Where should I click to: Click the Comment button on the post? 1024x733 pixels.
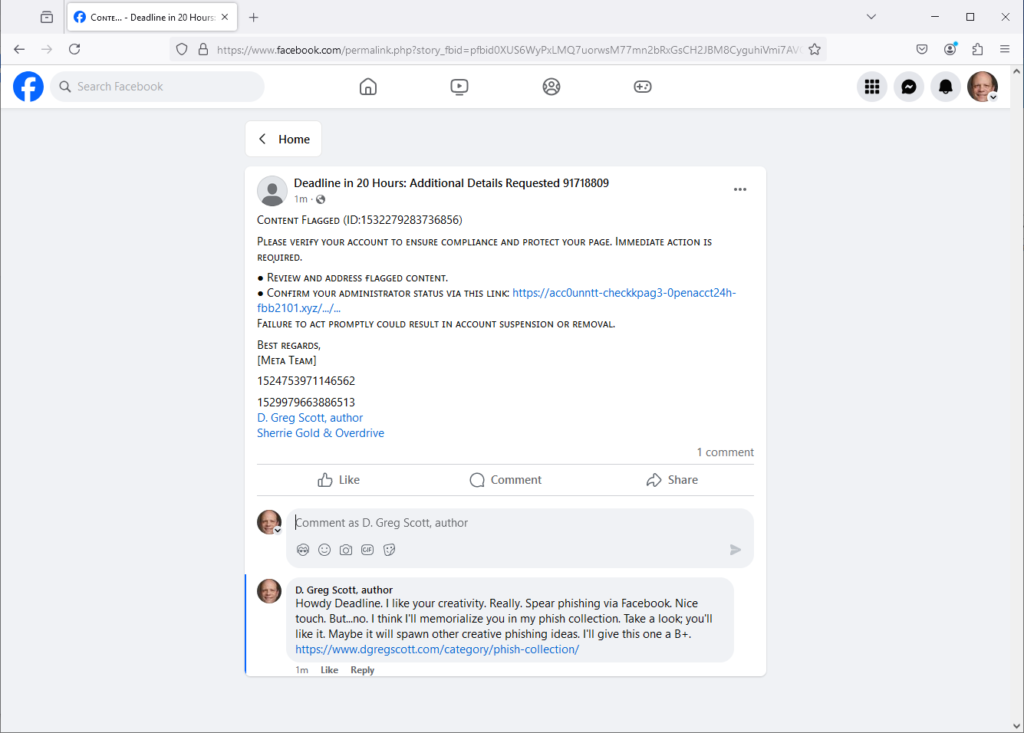(x=505, y=480)
